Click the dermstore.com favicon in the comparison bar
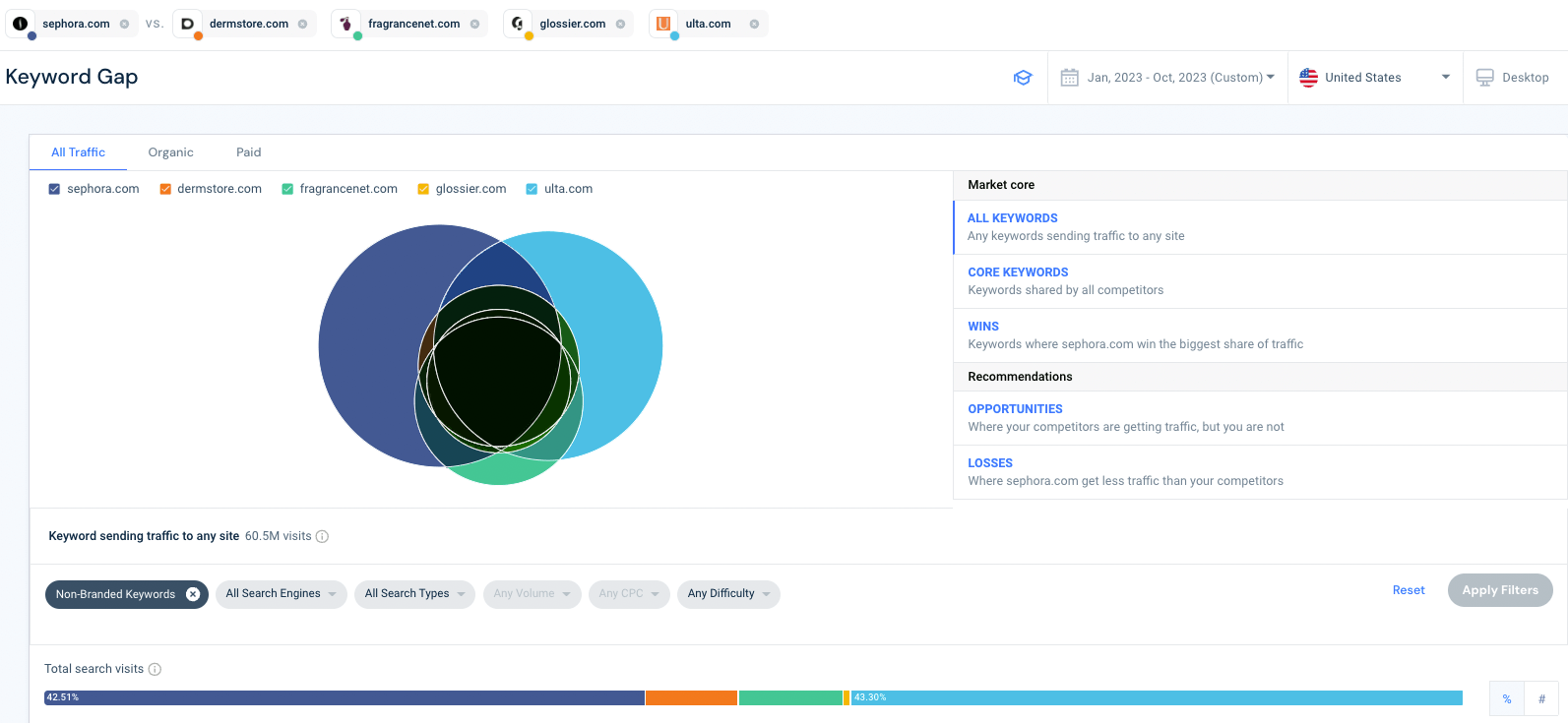 (x=187, y=24)
